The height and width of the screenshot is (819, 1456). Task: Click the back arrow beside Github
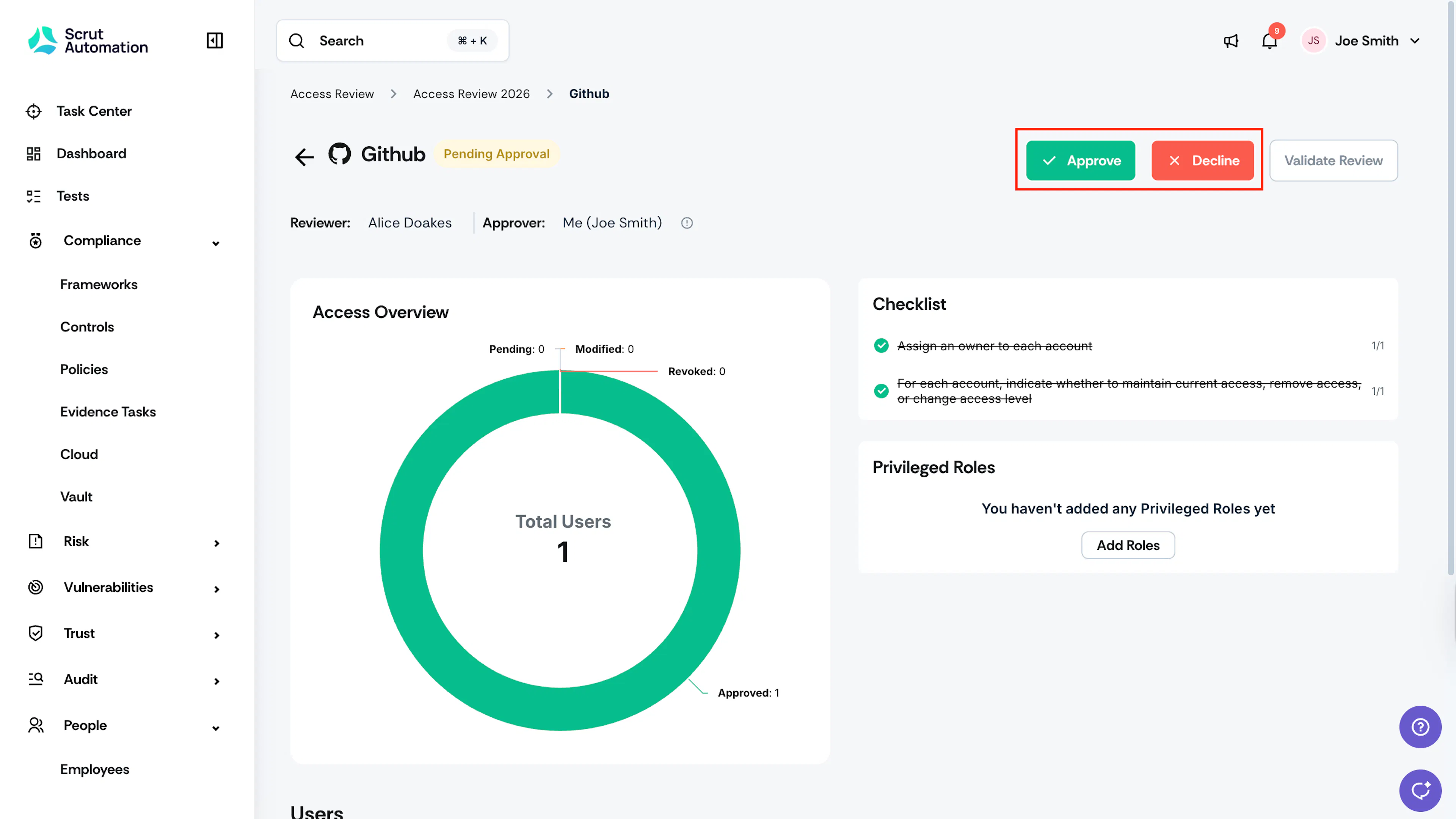(304, 157)
